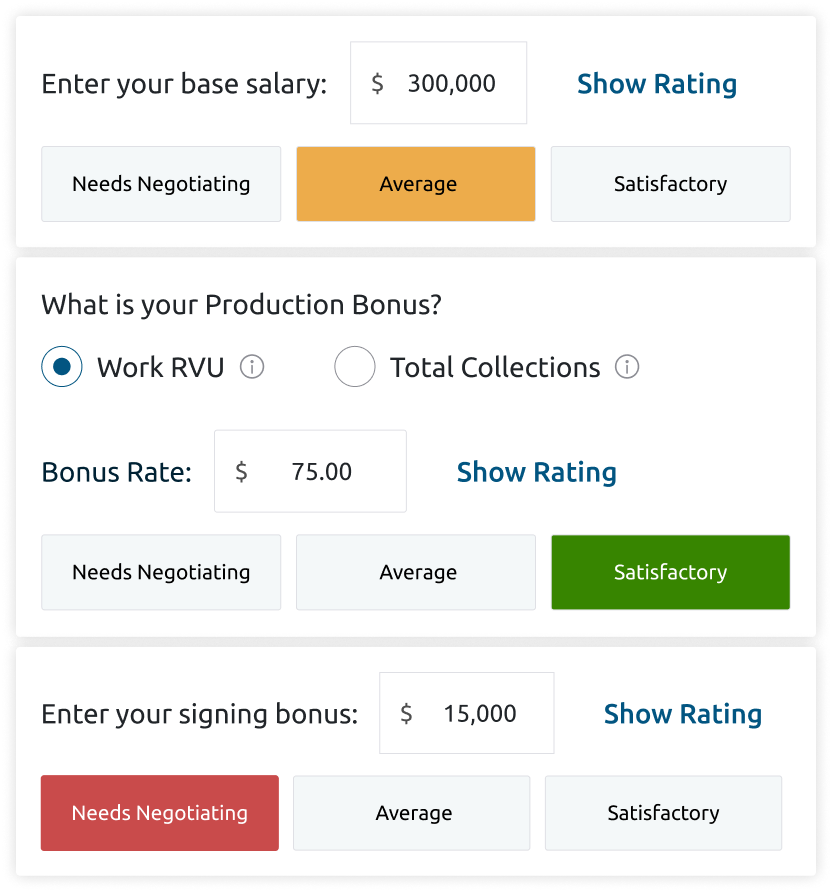Choose Total Collections as production bonus type

[x=355, y=366]
